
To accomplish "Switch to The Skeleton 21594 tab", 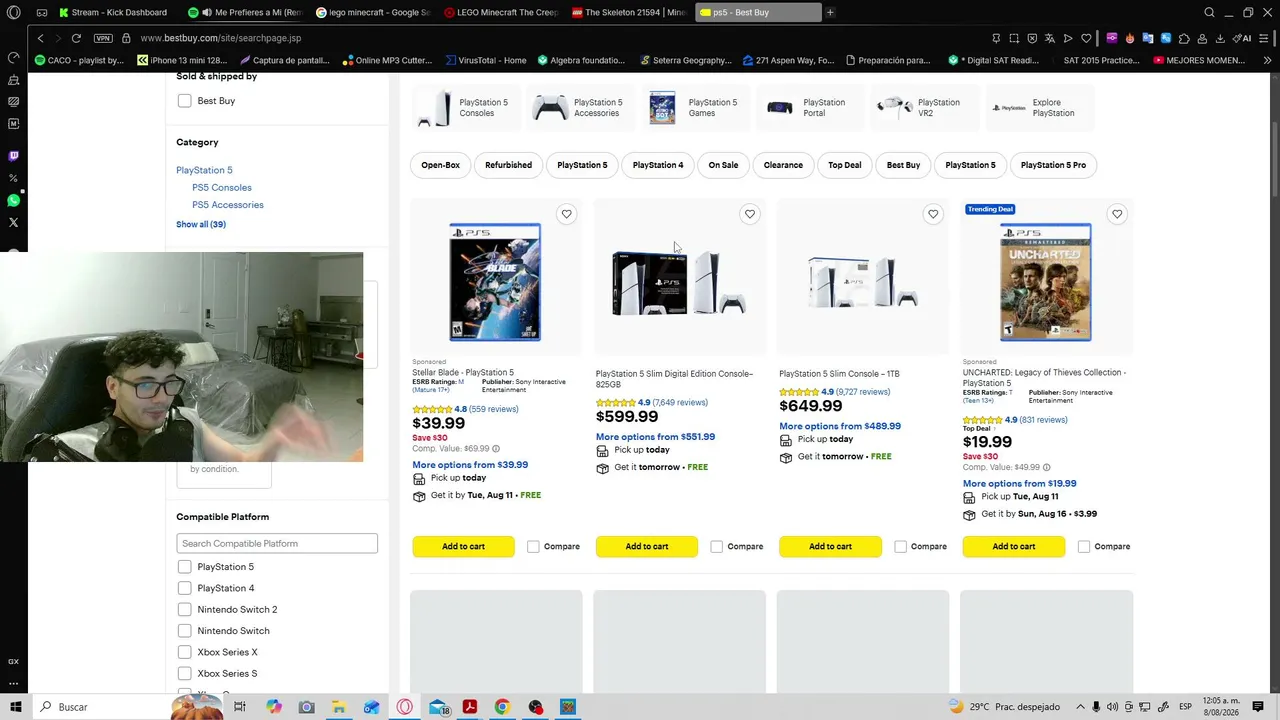I will point(630,12).
